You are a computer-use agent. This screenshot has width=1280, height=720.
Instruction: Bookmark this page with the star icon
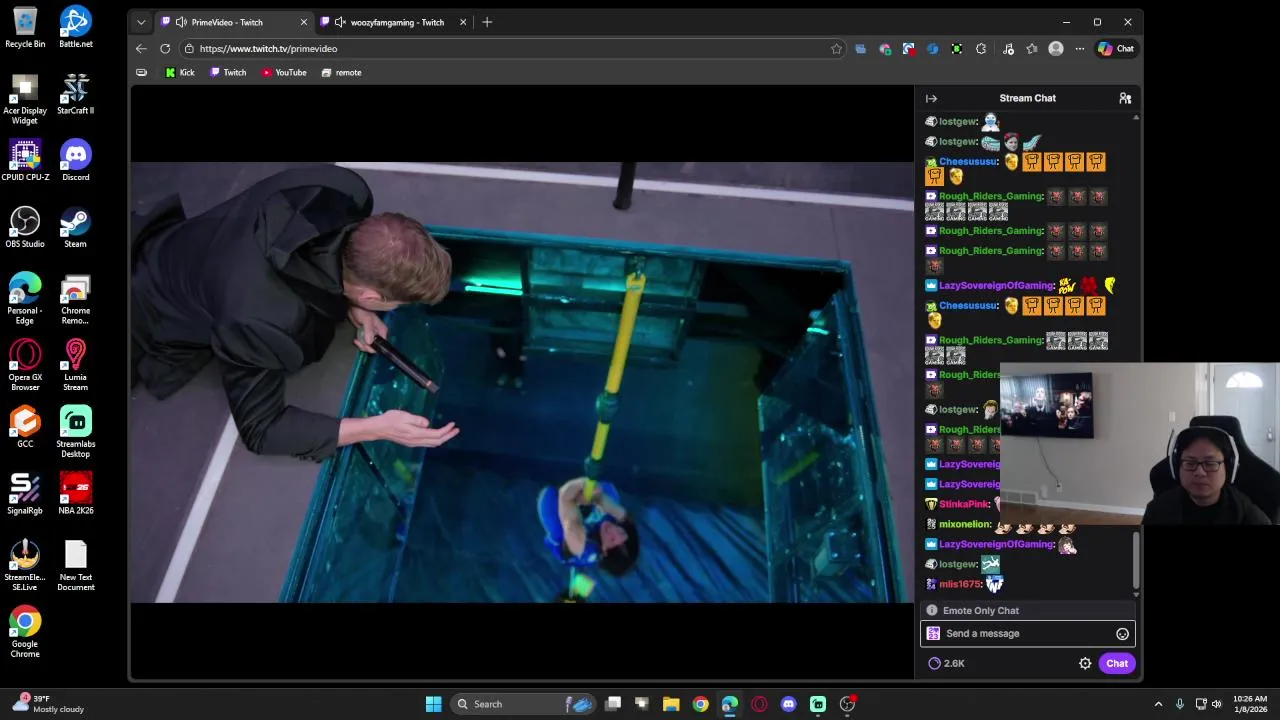click(836, 48)
